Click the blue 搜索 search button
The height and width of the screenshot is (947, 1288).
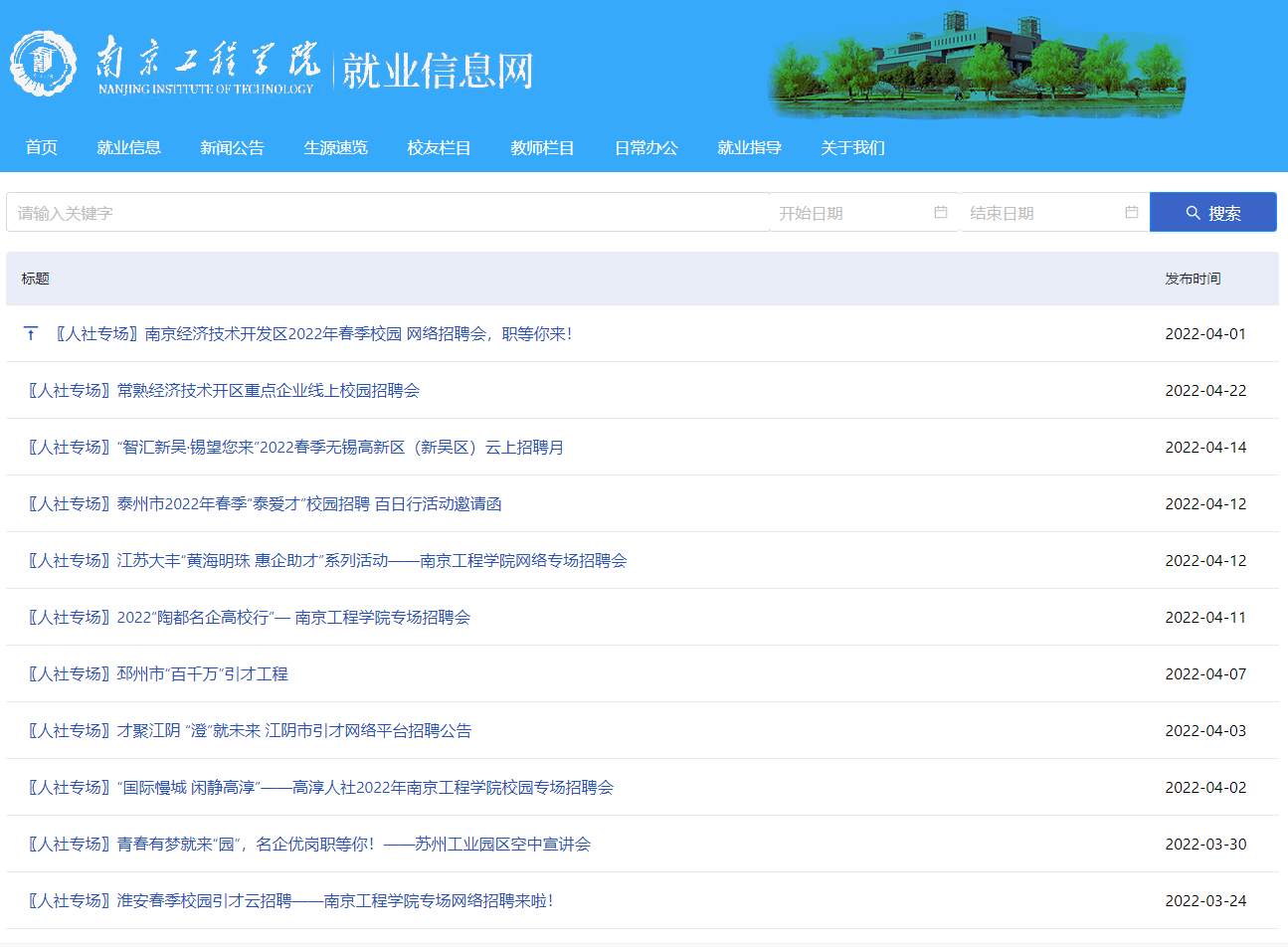point(1212,212)
